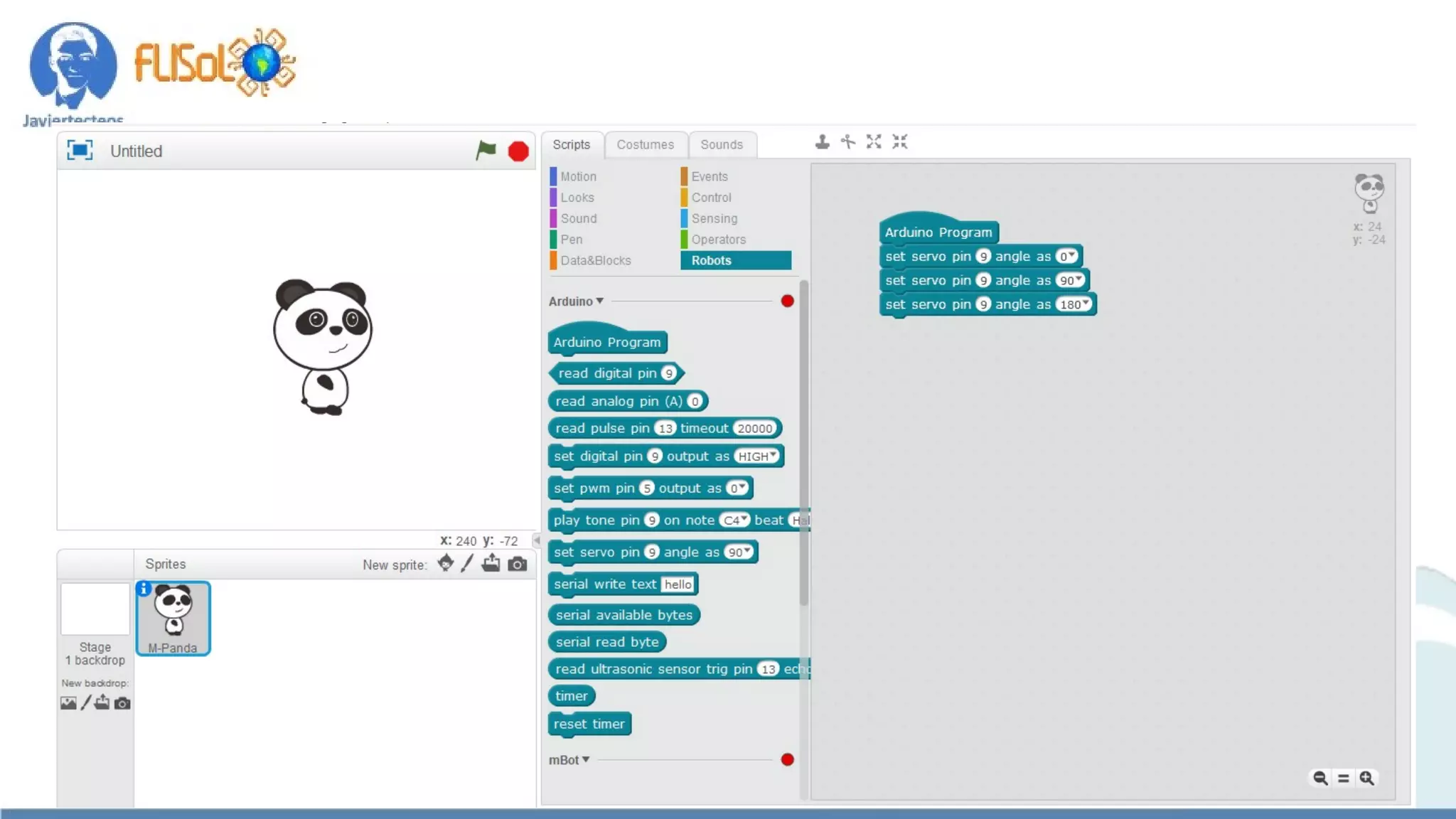Zoom in on the scripts area
The width and height of the screenshot is (1456, 819).
1366,778
